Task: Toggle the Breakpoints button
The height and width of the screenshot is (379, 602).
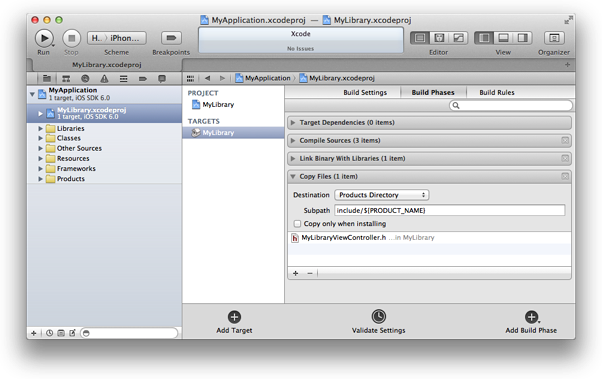Action: (x=171, y=38)
